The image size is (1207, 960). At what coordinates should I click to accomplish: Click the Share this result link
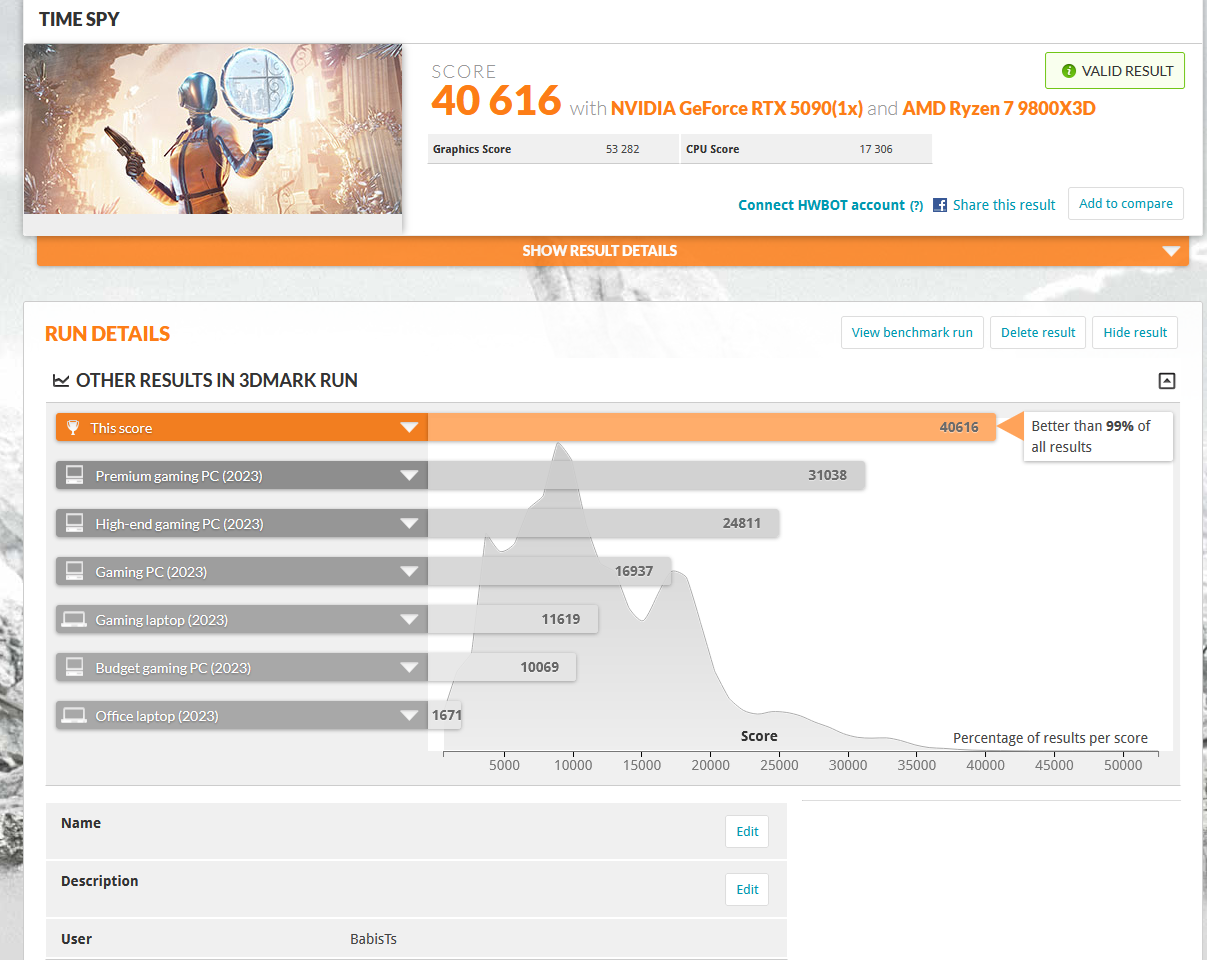pyautogui.click(x=1004, y=205)
